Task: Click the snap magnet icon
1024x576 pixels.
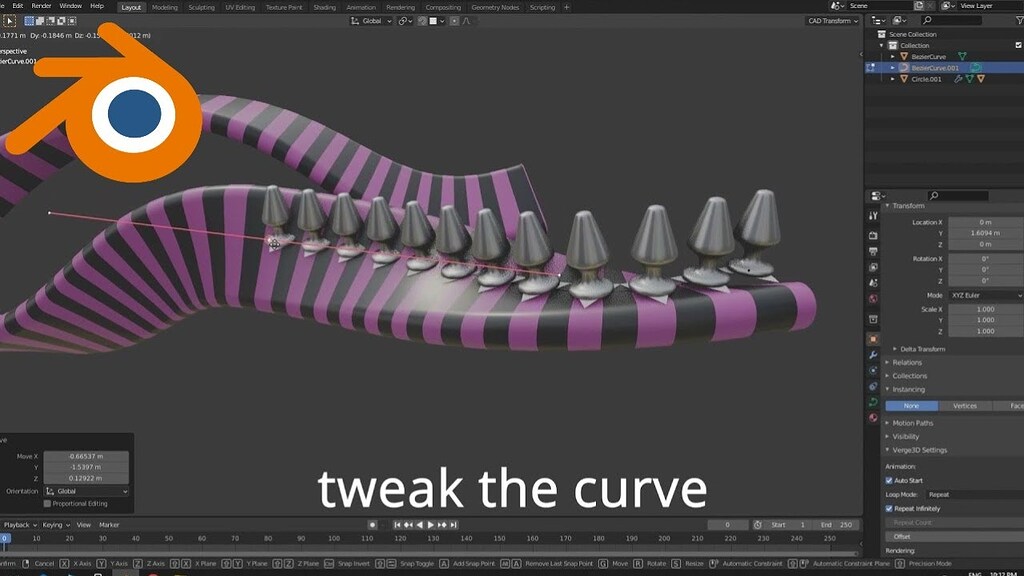Action: point(422,21)
